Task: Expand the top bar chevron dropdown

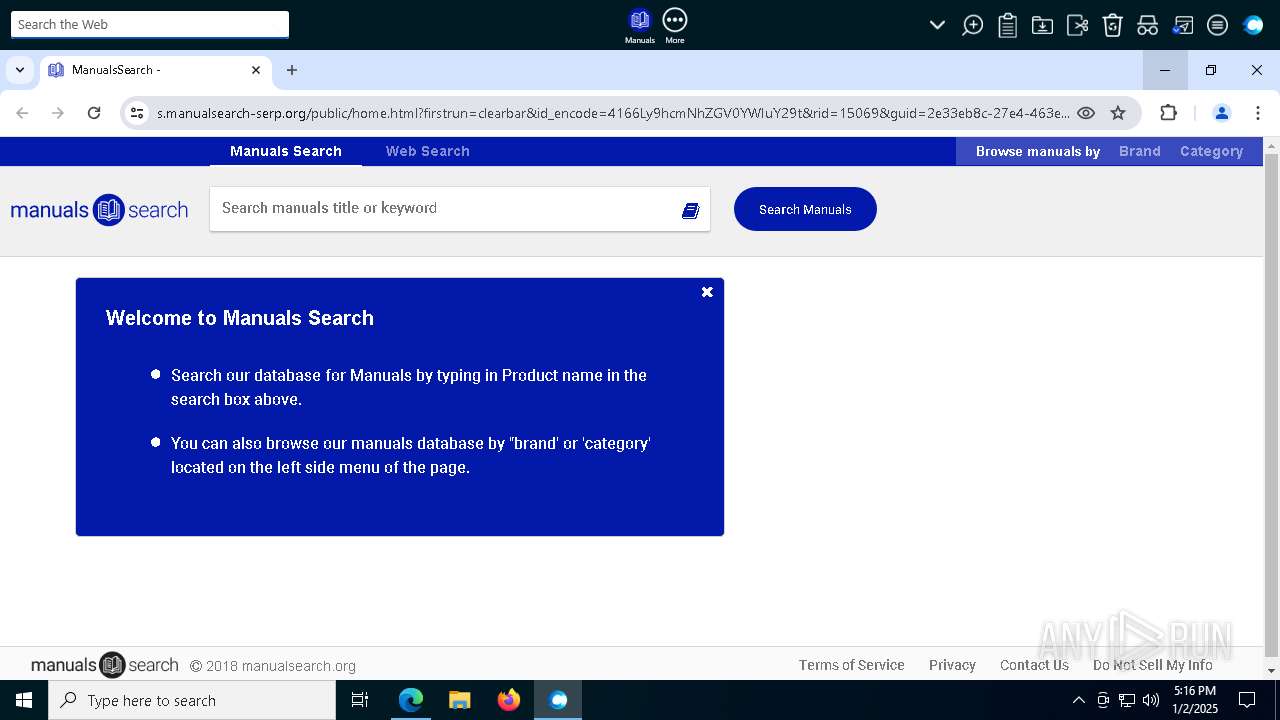Action: coord(937,25)
